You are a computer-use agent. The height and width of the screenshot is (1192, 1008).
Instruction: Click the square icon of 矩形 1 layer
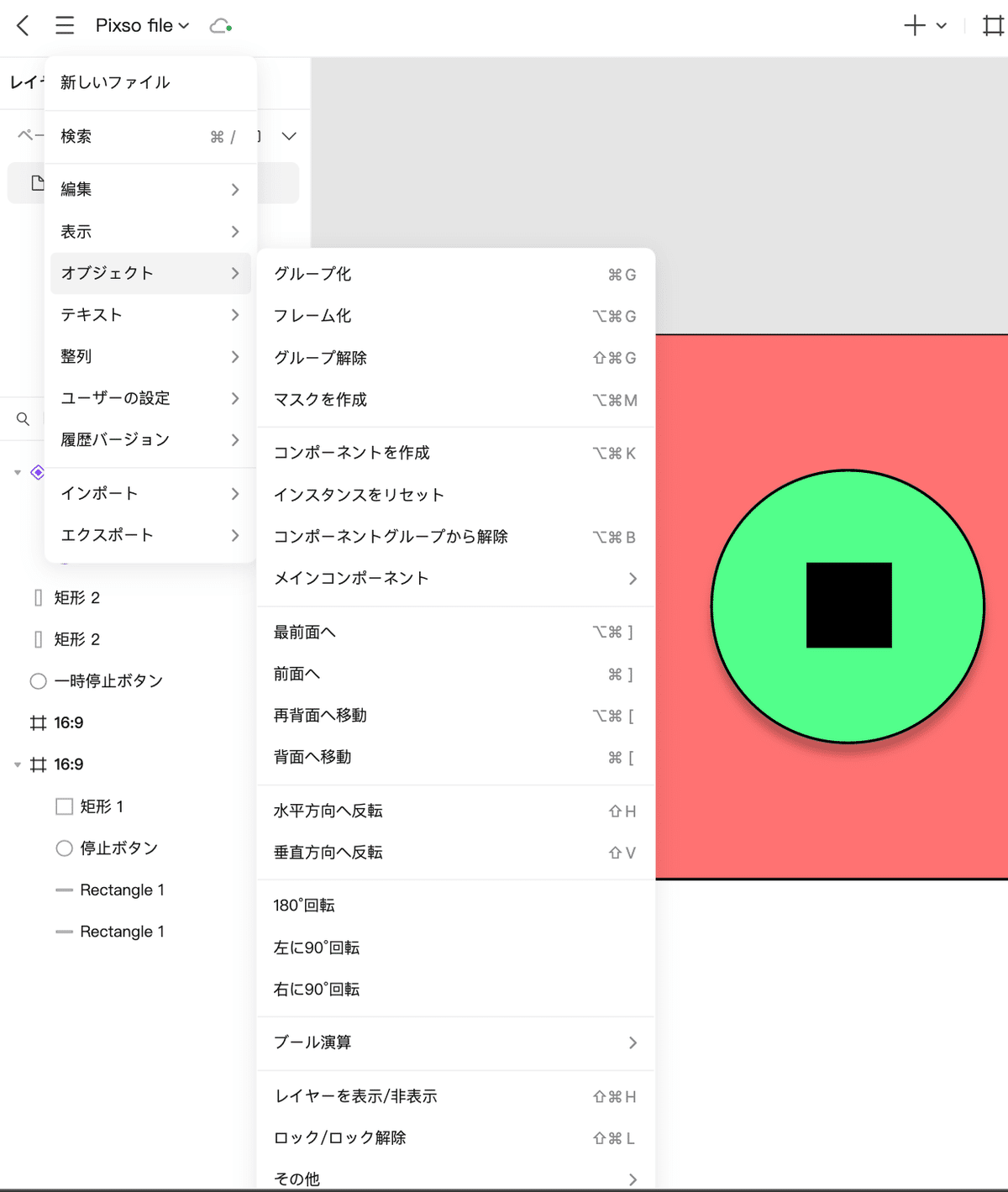64,806
